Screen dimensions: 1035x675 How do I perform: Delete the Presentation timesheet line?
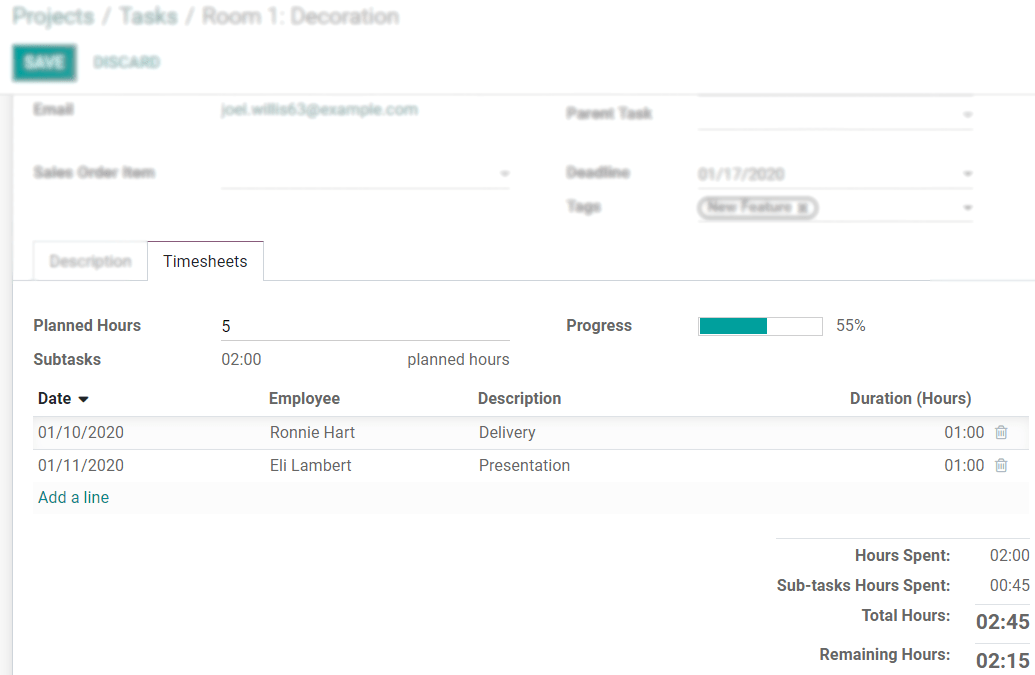coord(1001,465)
